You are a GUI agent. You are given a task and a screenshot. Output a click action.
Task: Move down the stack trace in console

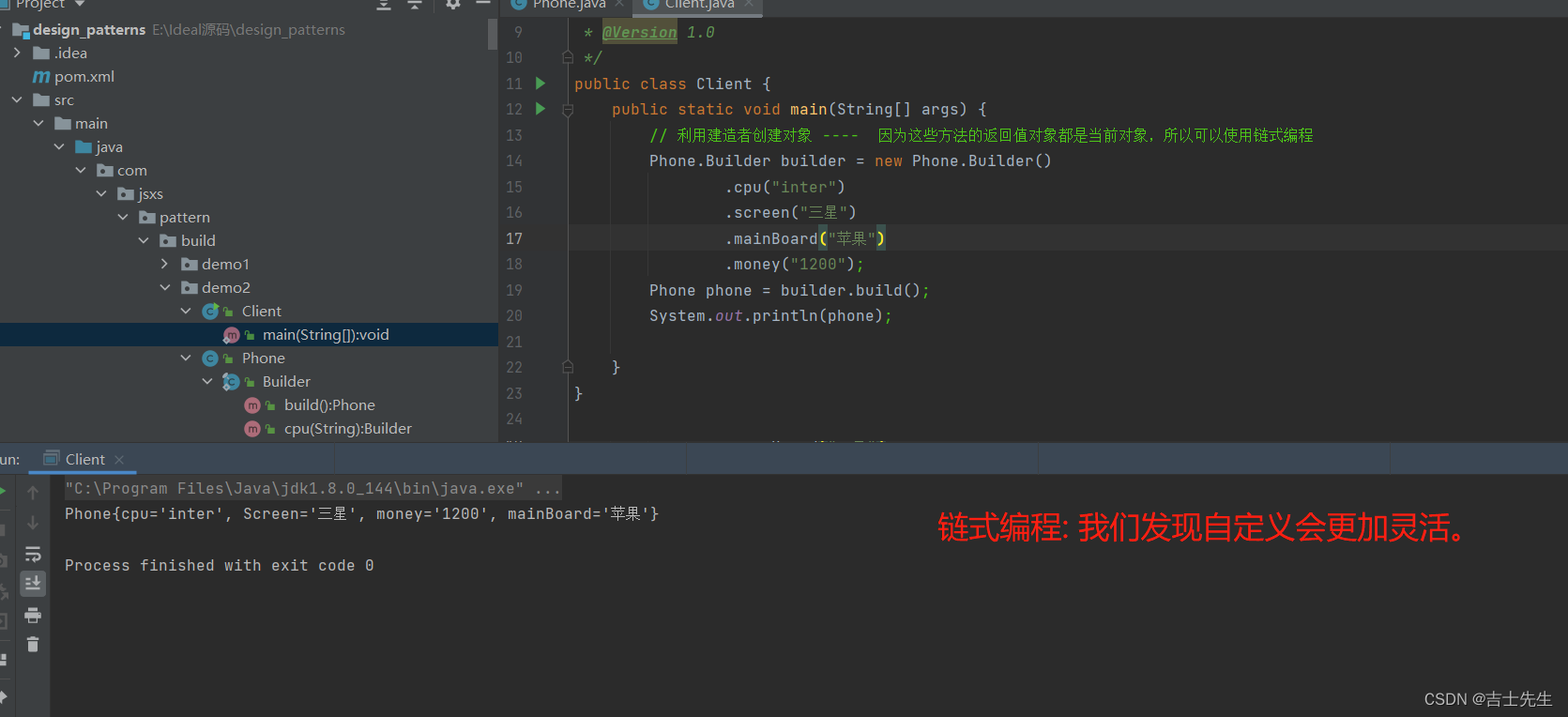click(33, 523)
